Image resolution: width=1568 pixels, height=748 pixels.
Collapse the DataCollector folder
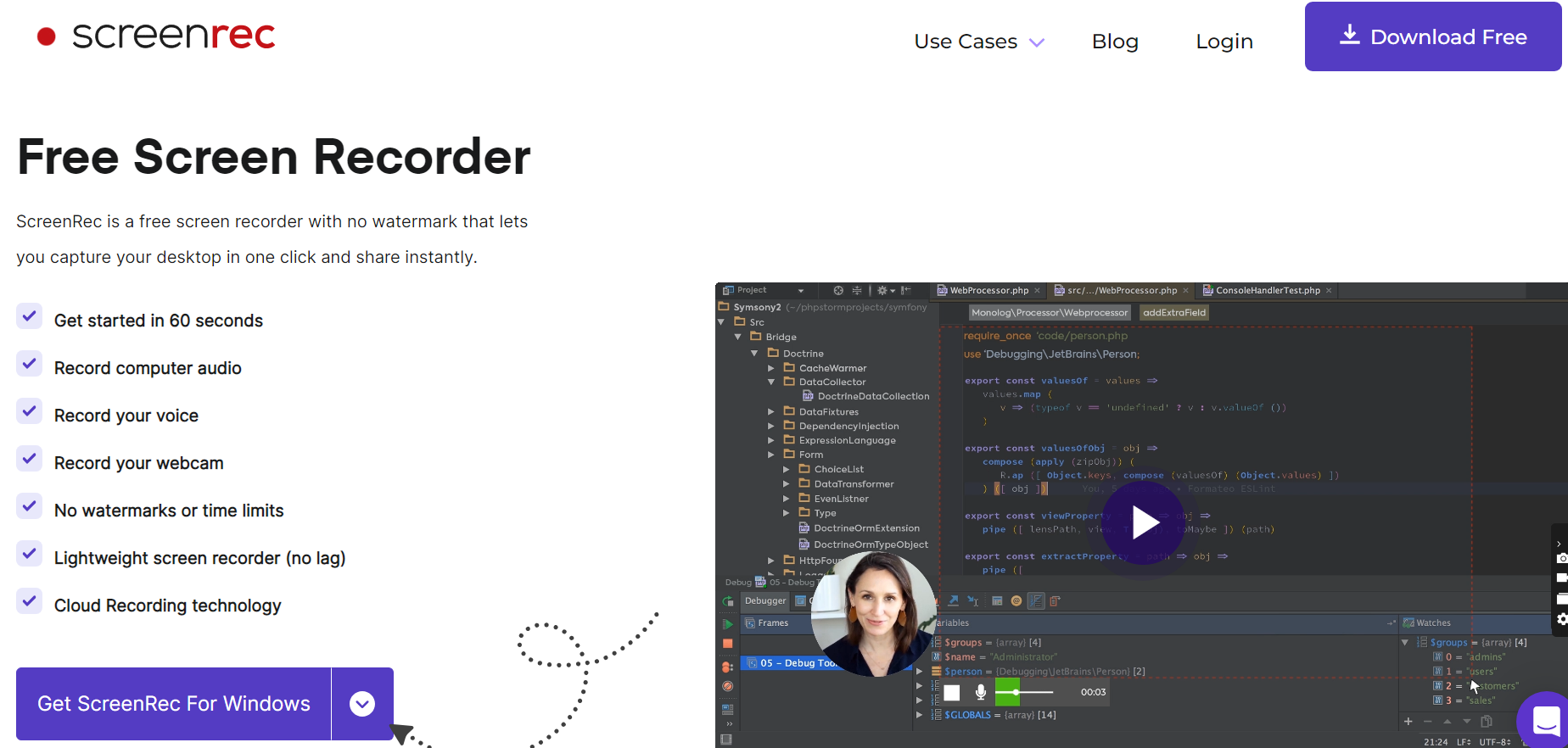[x=771, y=382]
